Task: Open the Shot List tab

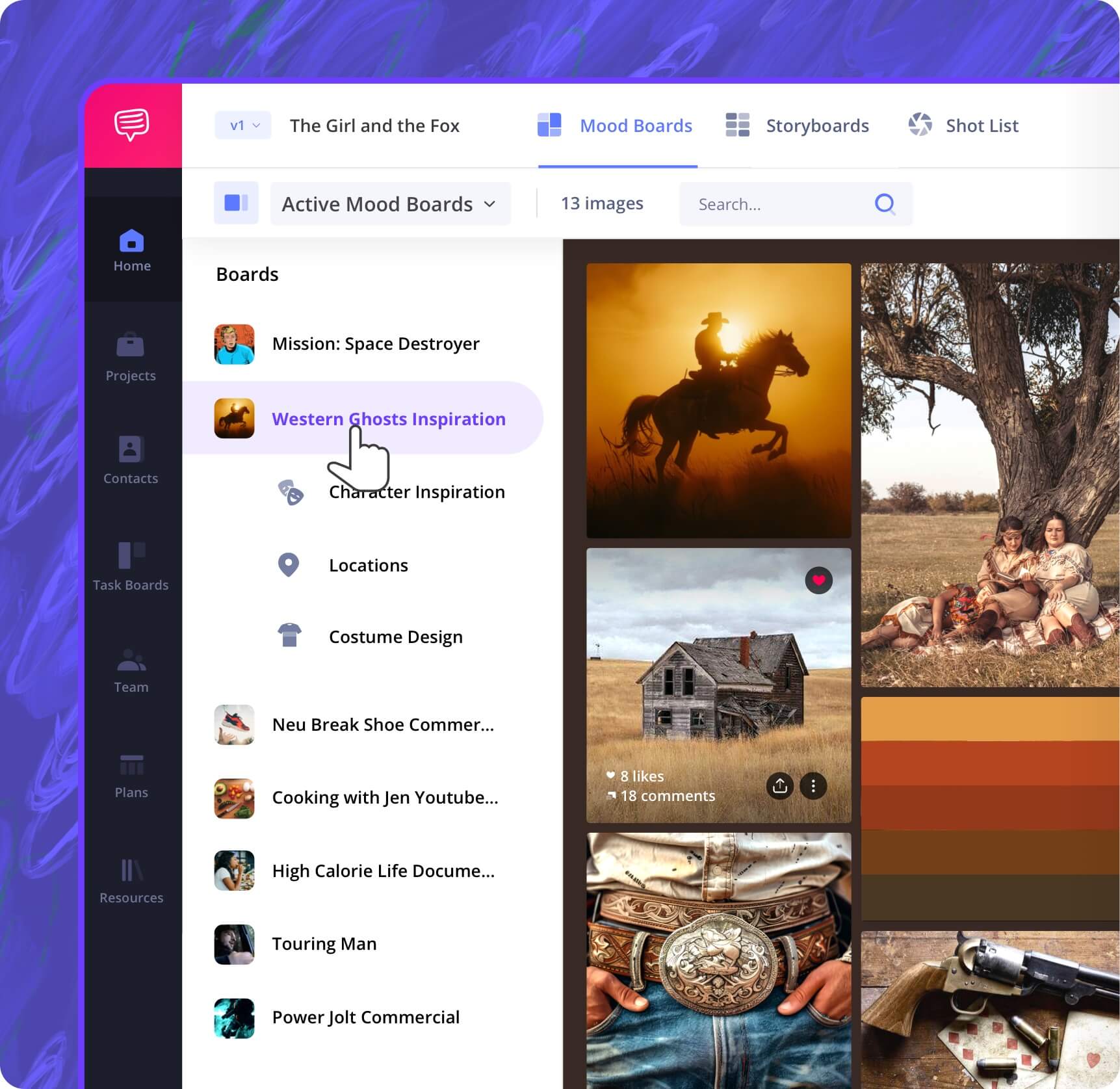Action: (x=982, y=125)
